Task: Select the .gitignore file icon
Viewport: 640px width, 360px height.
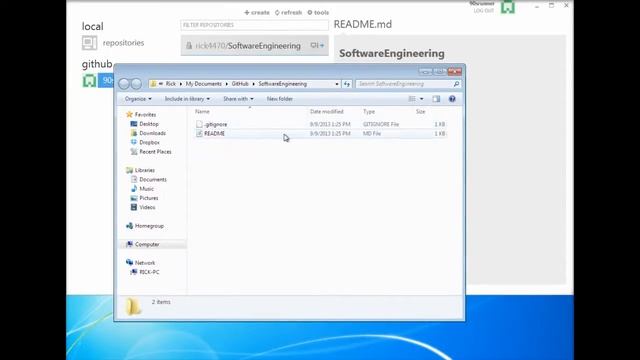Action: tap(199, 124)
